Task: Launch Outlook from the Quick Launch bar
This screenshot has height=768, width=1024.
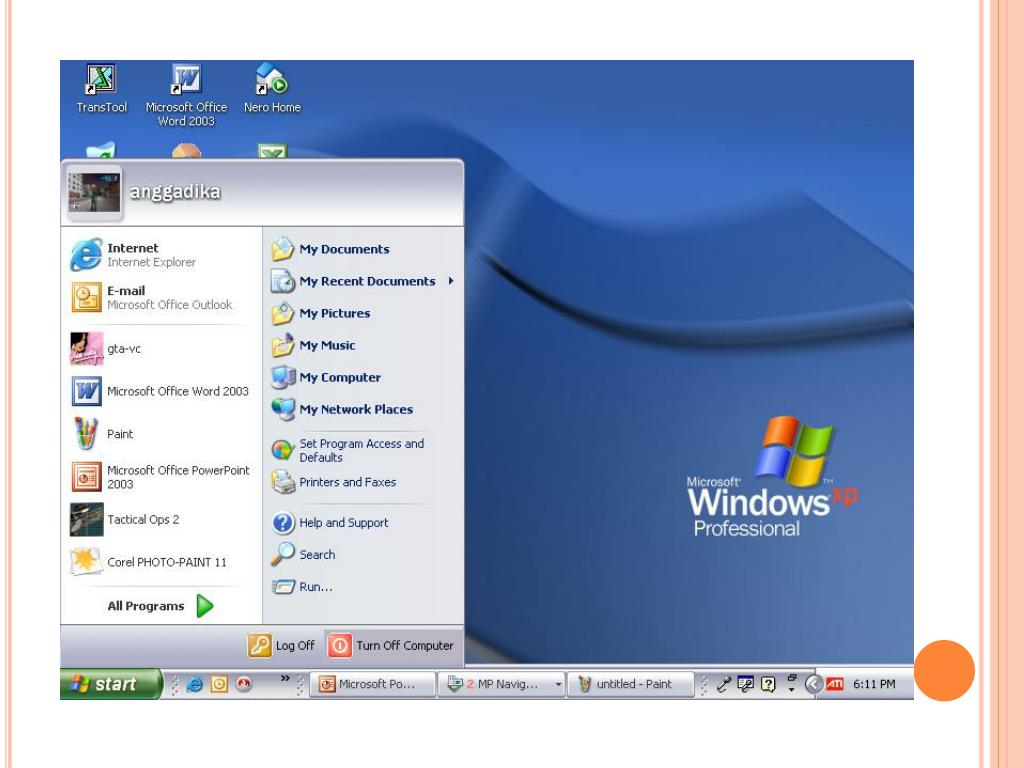Action: click(219, 684)
